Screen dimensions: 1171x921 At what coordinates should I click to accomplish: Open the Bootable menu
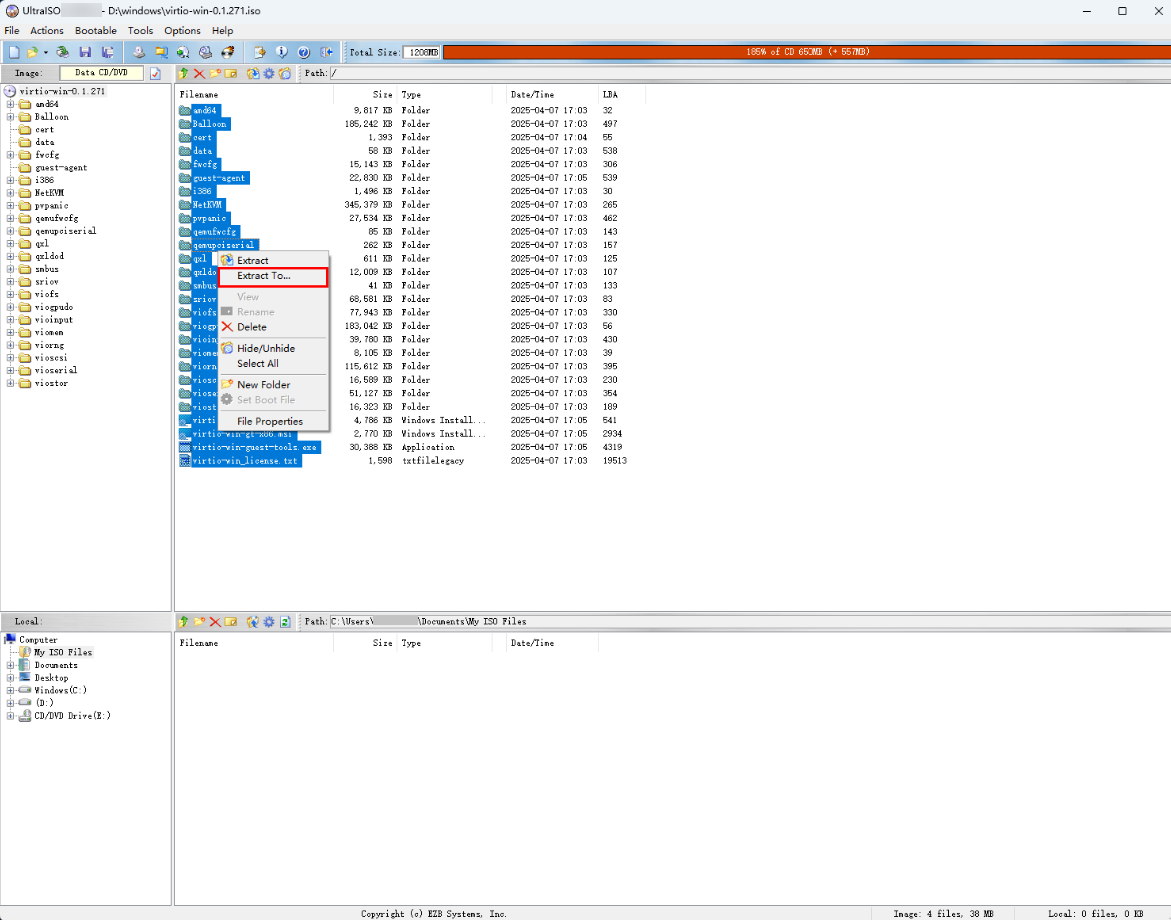click(96, 31)
